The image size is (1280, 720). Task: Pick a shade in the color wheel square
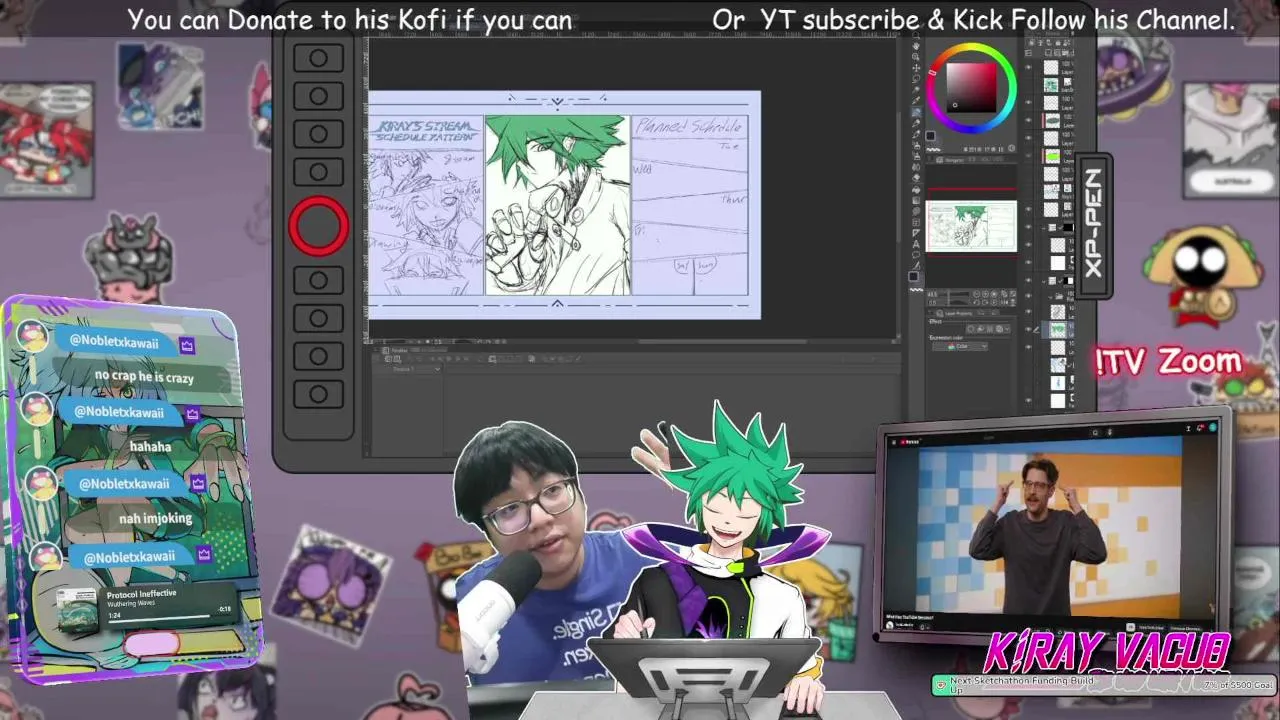(x=971, y=88)
